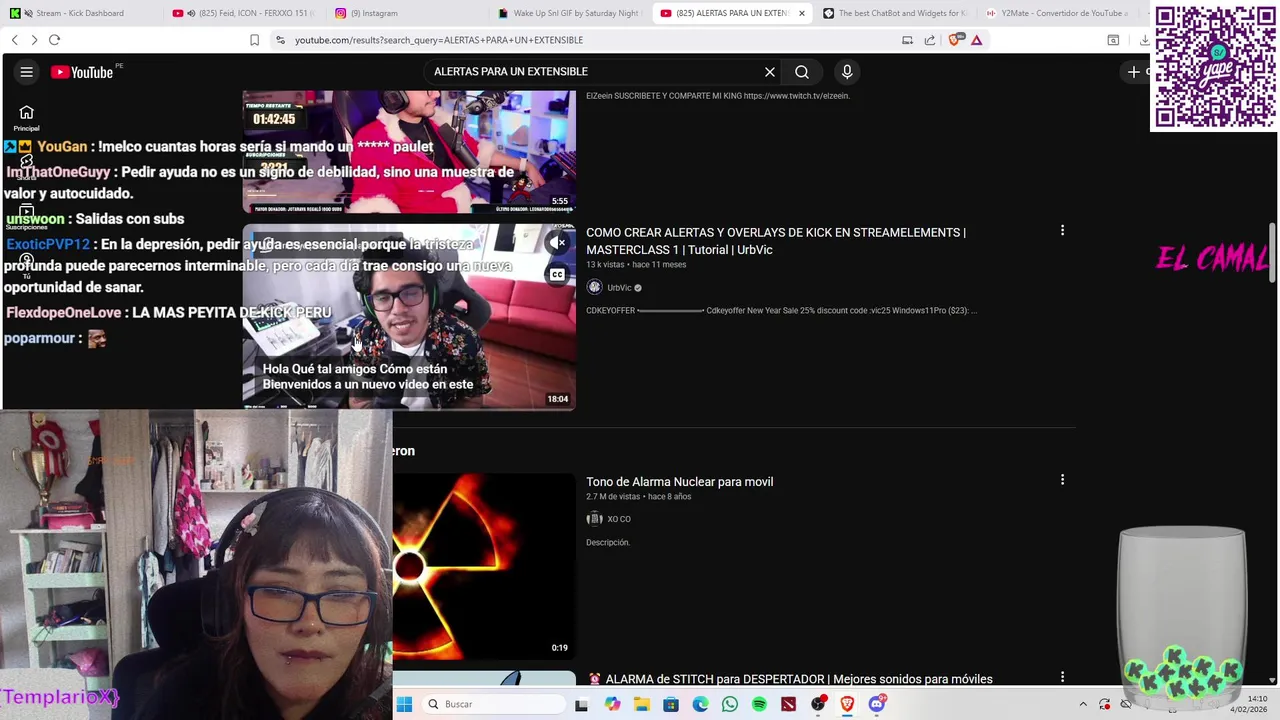
Task: Open the XO CO channel link
Action: (x=619, y=519)
